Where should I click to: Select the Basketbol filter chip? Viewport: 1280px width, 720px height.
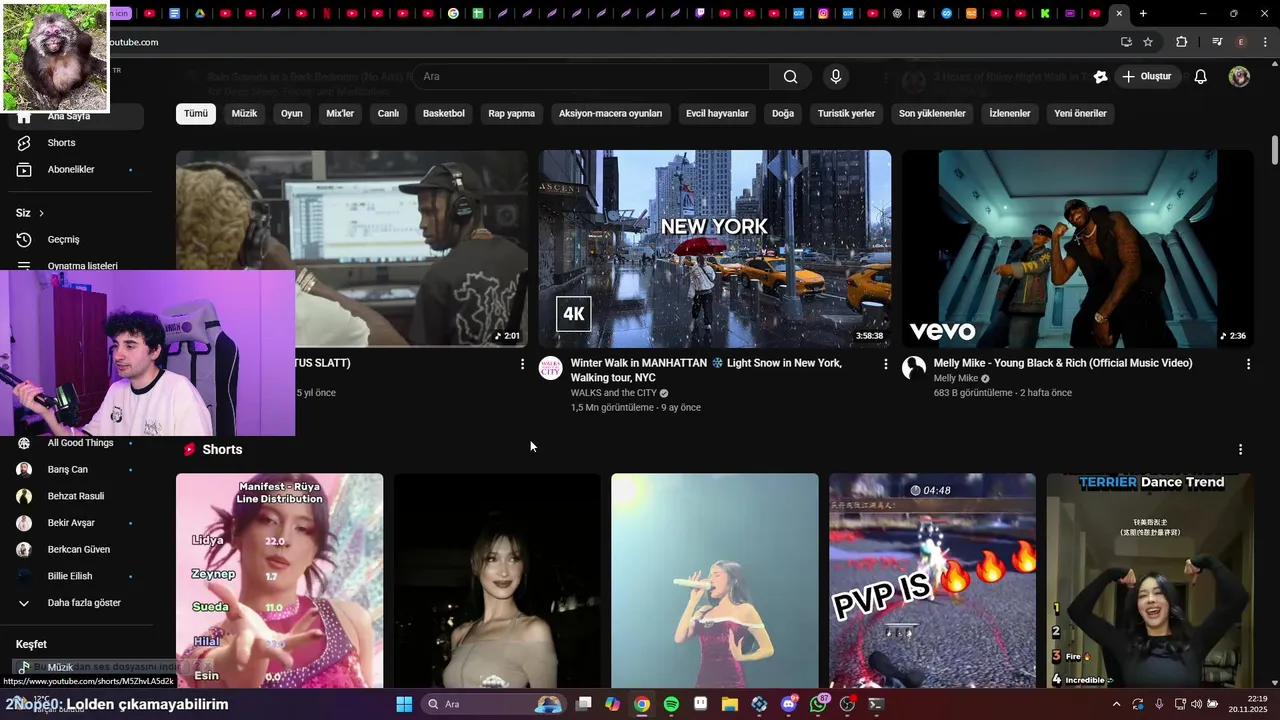pos(444,114)
